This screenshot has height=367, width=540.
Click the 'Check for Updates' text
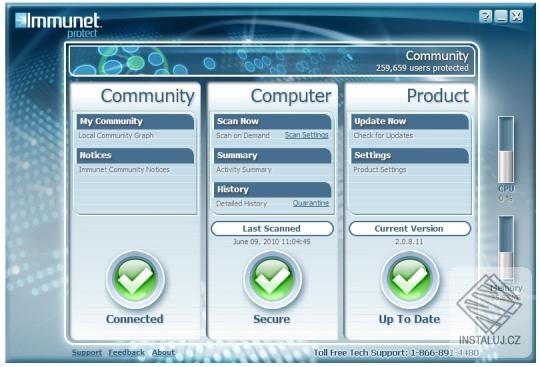point(383,135)
